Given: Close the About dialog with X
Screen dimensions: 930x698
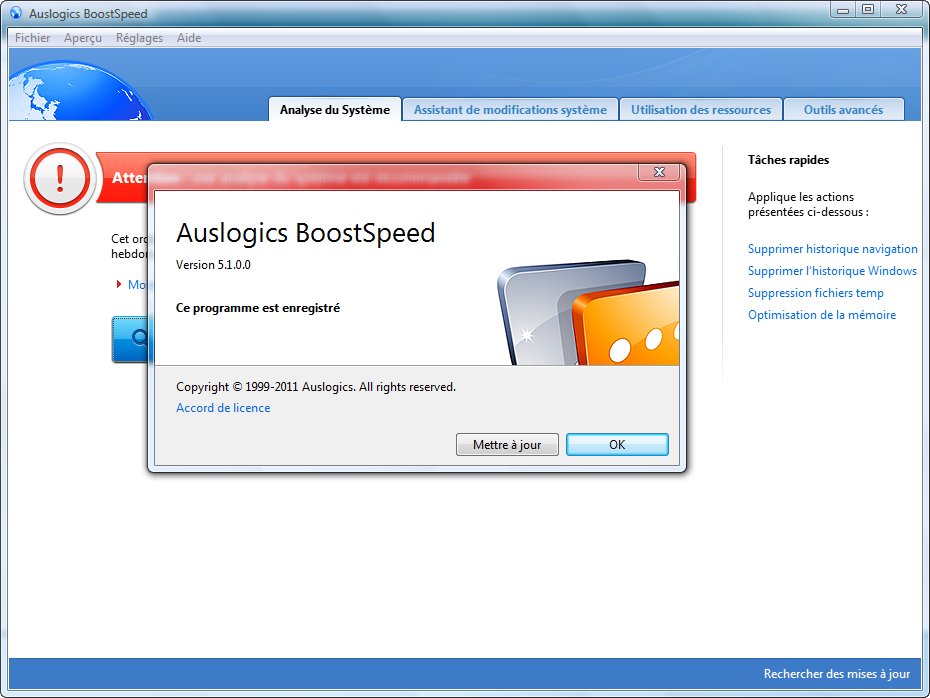Looking at the screenshot, I should click(x=658, y=172).
